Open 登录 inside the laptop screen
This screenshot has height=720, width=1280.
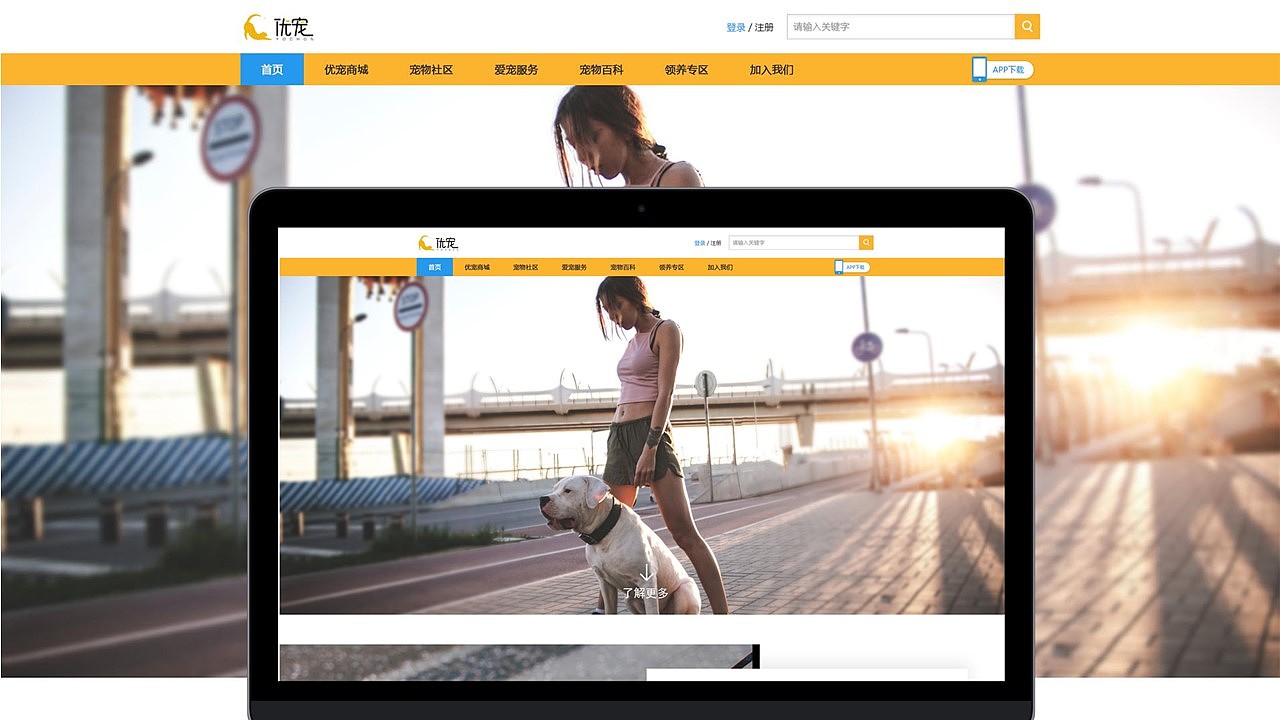coord(699,243)
